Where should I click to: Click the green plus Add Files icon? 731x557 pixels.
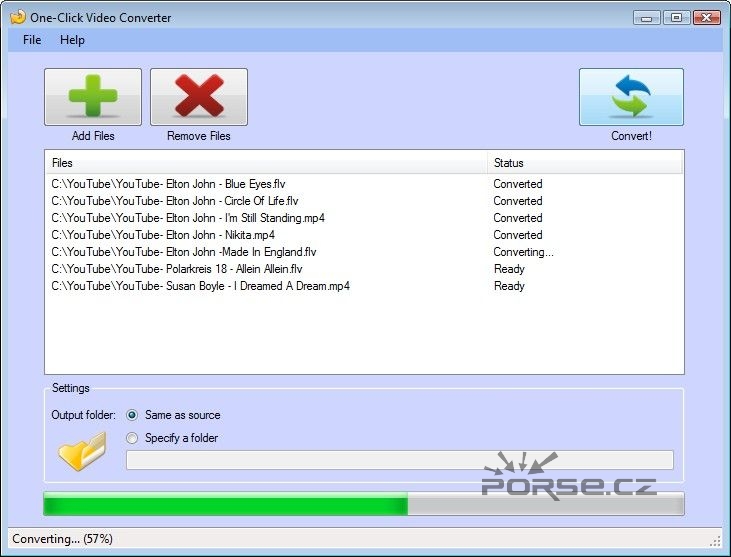point(93,97)
